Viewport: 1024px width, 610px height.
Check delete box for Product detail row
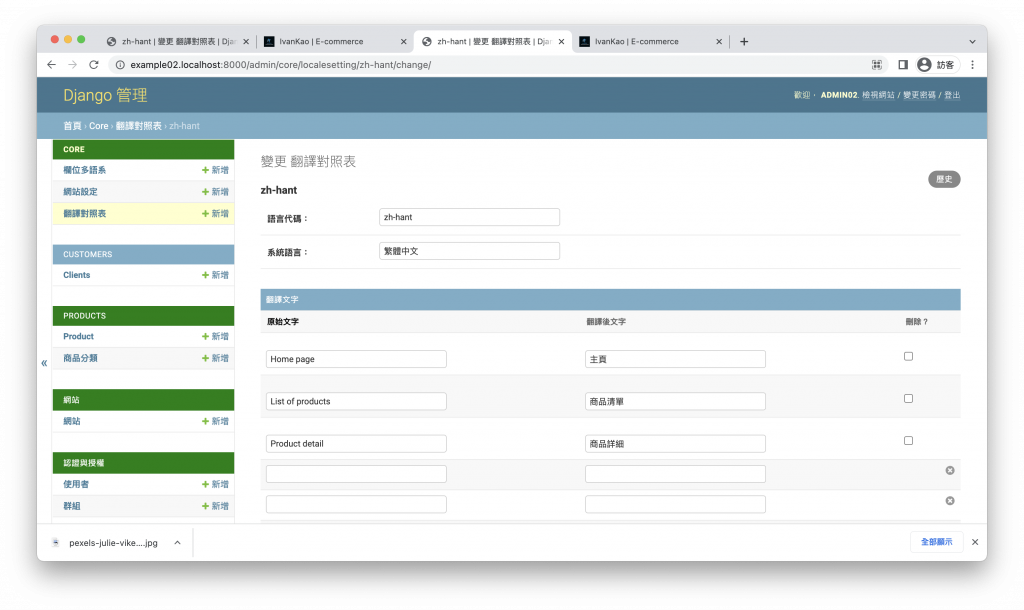click(908, 440)
